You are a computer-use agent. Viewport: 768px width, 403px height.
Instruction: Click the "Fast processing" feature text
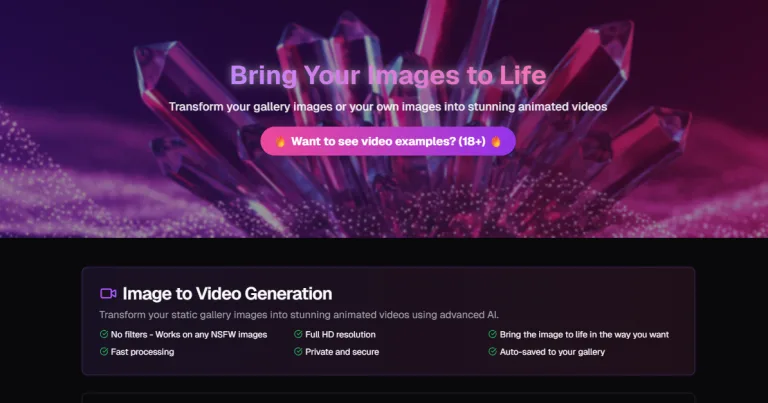coord(143,352)
